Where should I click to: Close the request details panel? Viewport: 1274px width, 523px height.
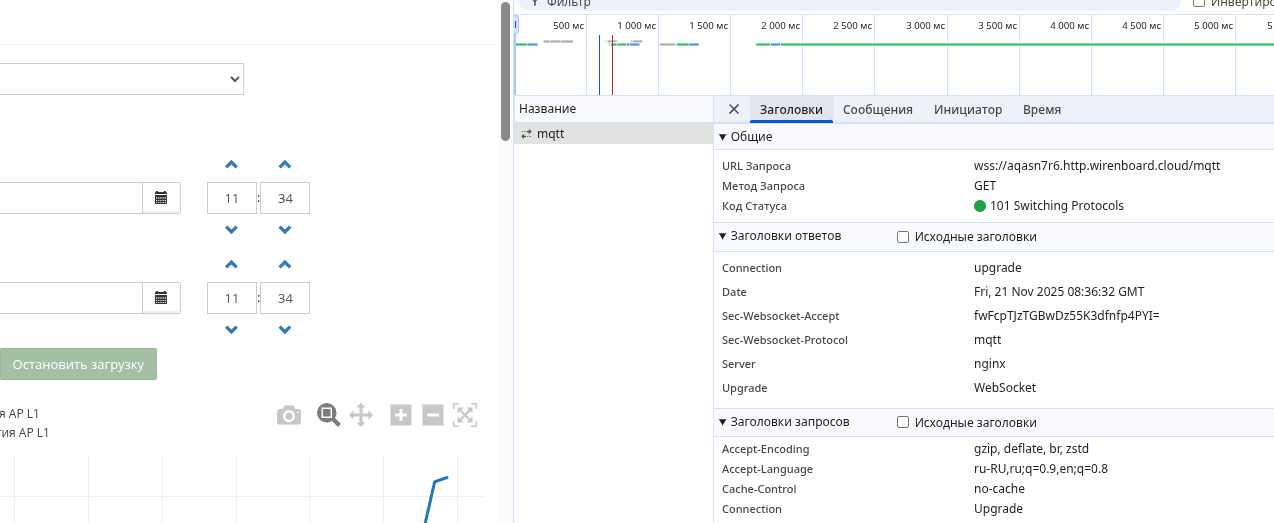pyautogui.click(x=733, y=109)
